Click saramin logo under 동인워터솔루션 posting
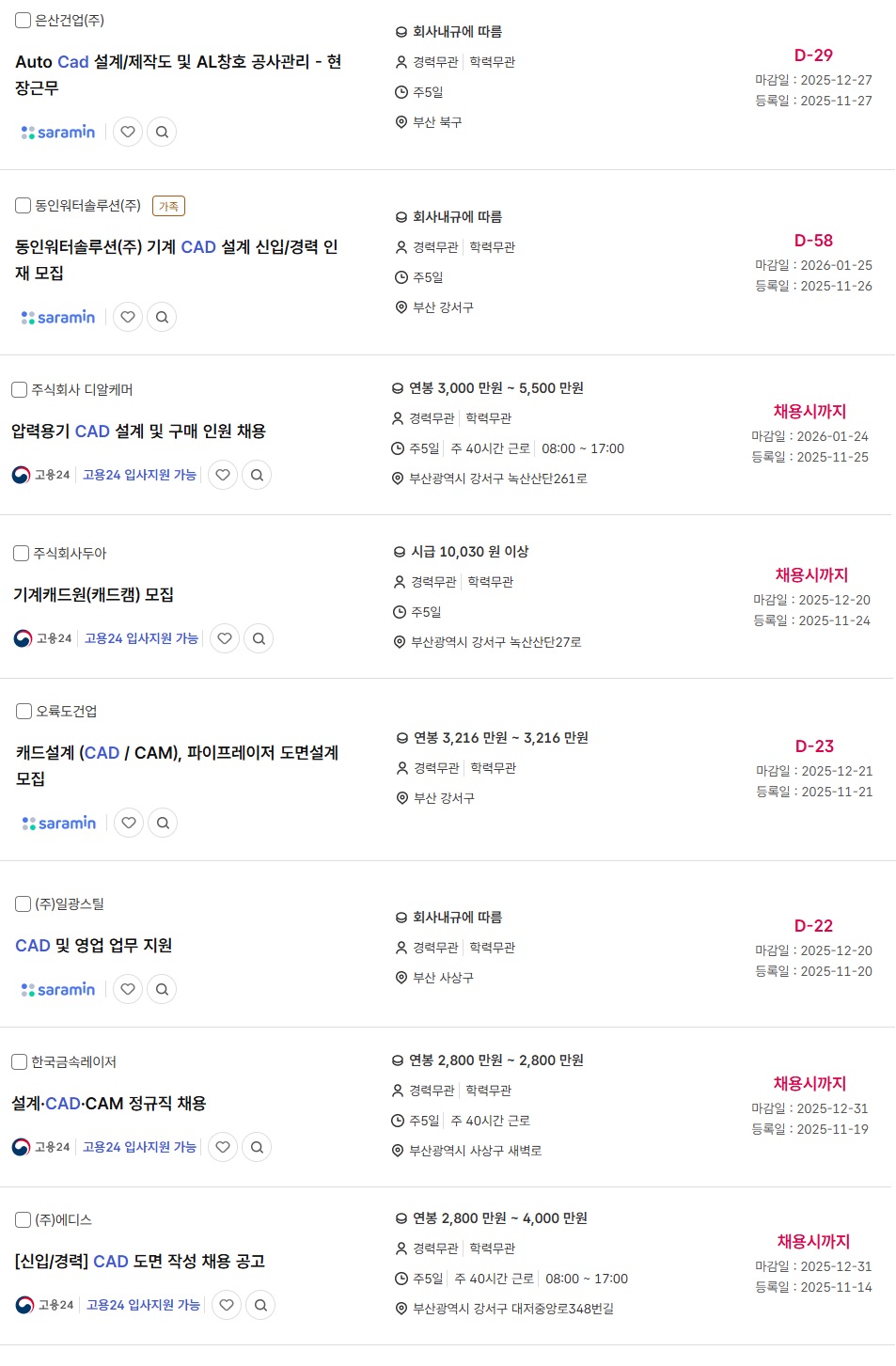This screenshot has width=896, height=1366. point(58,318)
